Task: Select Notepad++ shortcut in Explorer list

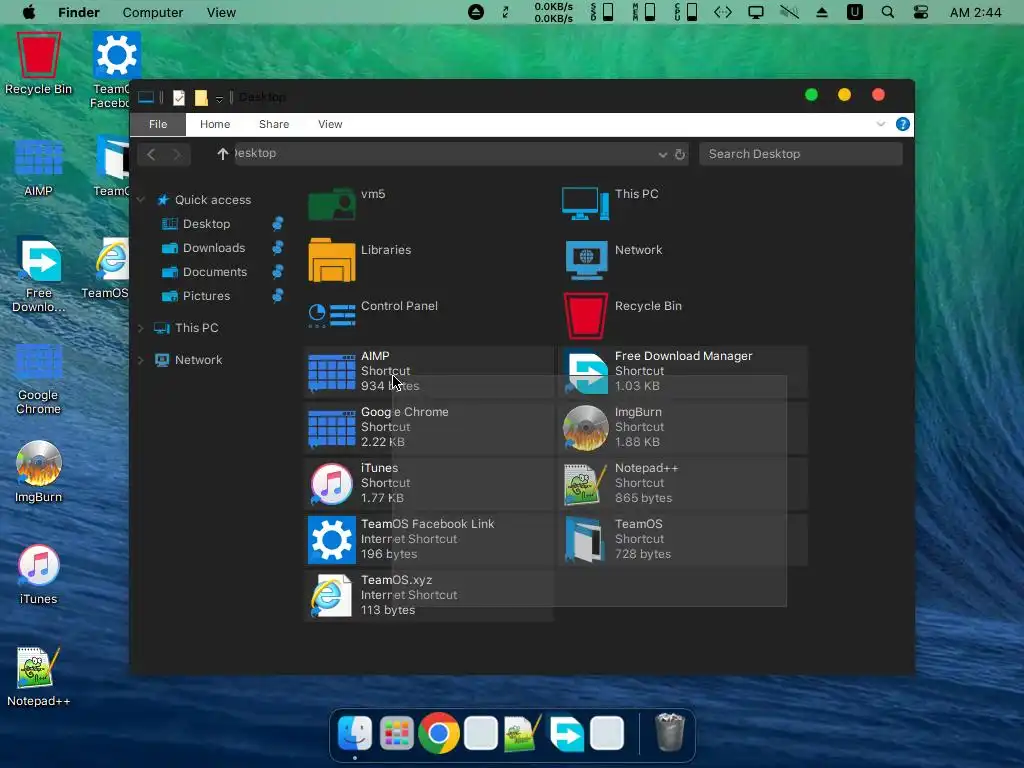Action: coord(683,483)
